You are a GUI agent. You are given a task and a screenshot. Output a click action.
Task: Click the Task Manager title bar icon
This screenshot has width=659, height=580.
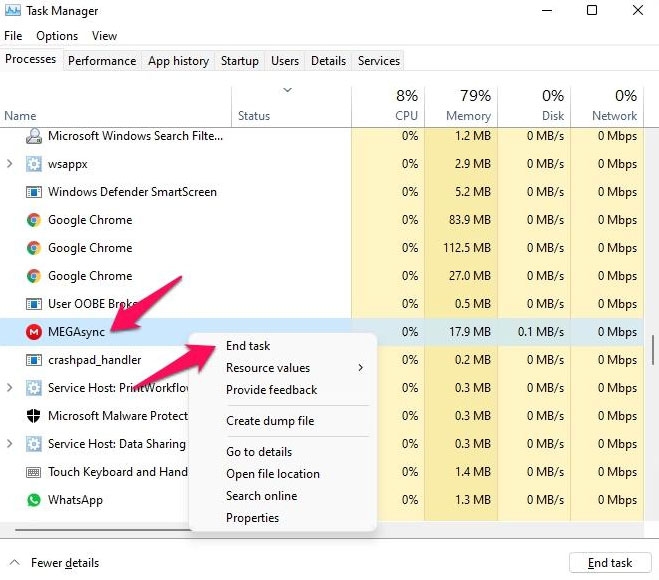click(12, 10)
